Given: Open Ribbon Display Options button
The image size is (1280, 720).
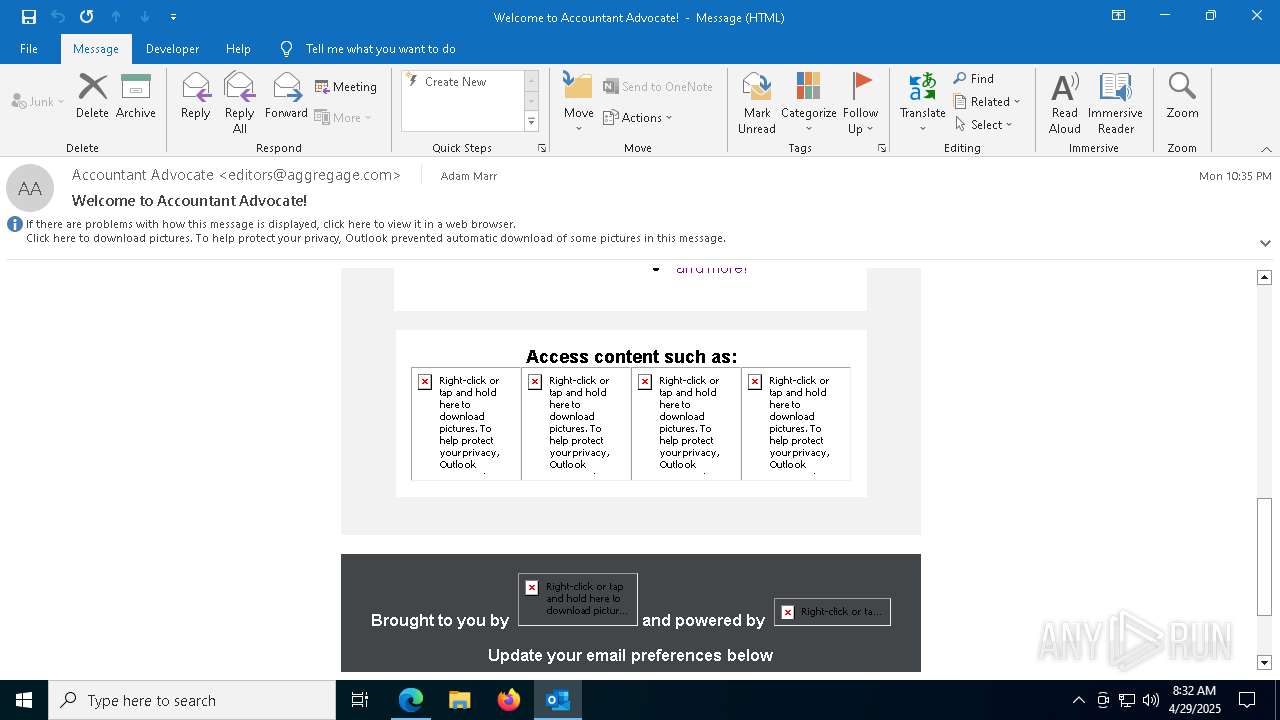Looking at the screenshot, I should [x=1118, y=16].
